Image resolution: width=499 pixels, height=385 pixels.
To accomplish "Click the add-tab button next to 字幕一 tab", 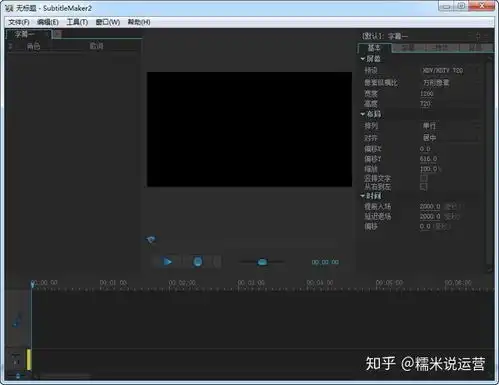I will coord(57,34).
